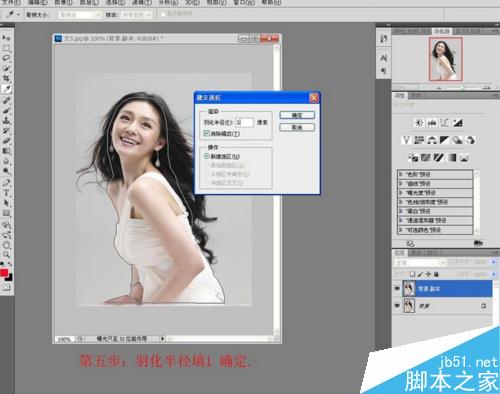Screen dimensions: 500x394
Task: Expand the "黑白"预设 presets list
Action: 401,211
